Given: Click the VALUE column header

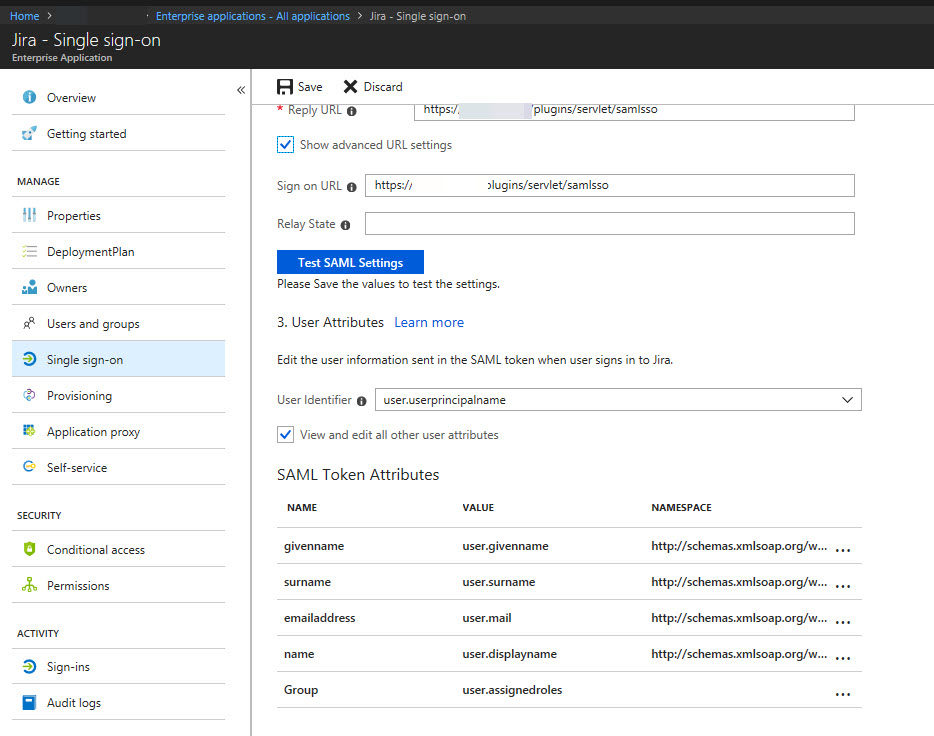Looking at the screenshot, I should pyautogui.click(x=478, y=507).
